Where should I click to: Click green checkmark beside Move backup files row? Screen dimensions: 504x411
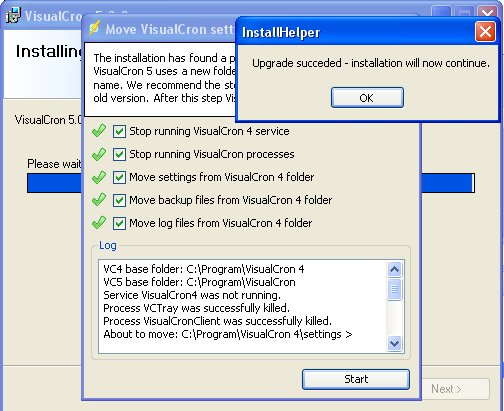(99, 200)
